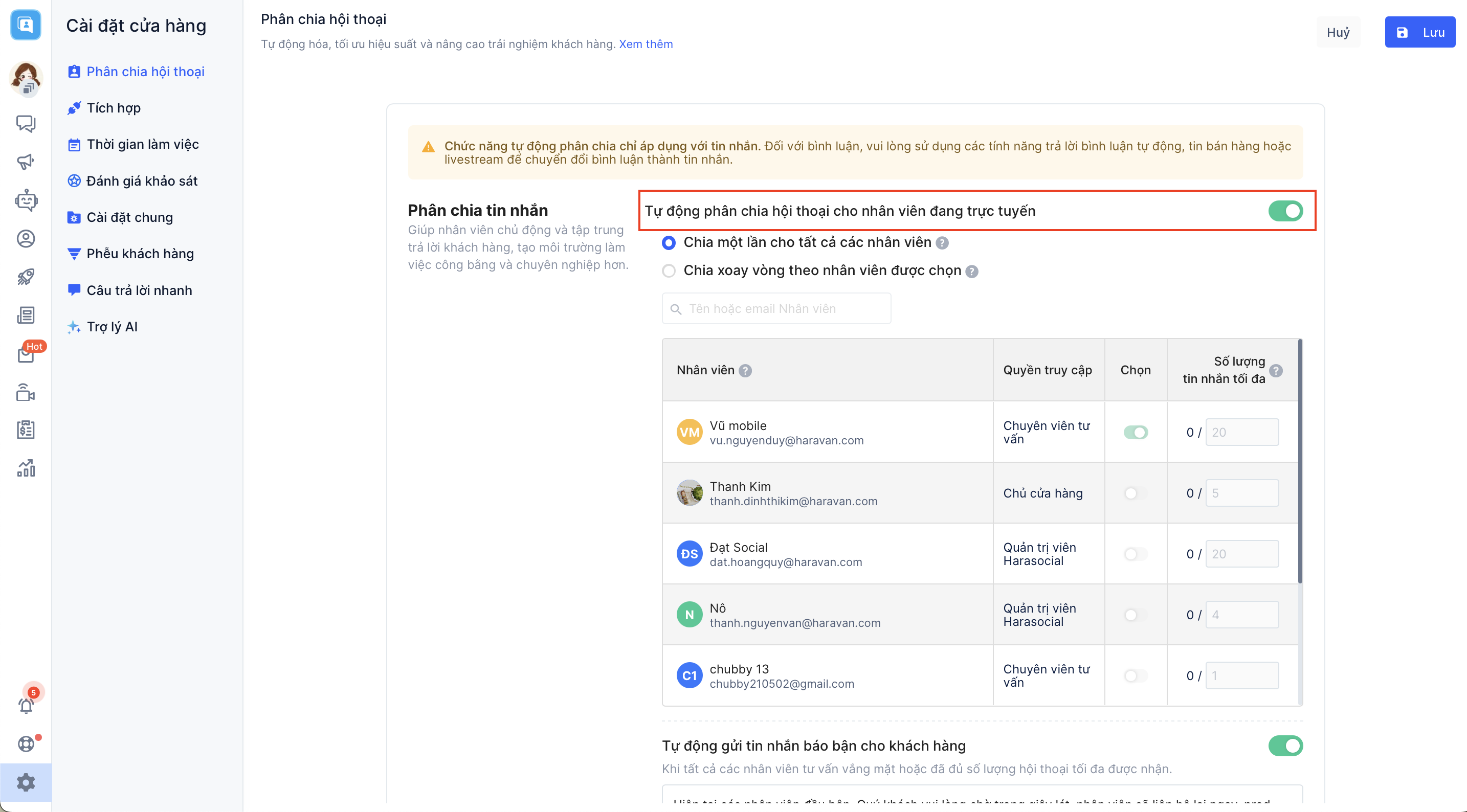Open Trợ lý AI menu item
Viewport: 1467px width, 812px height.
click(x=112, y=327)
